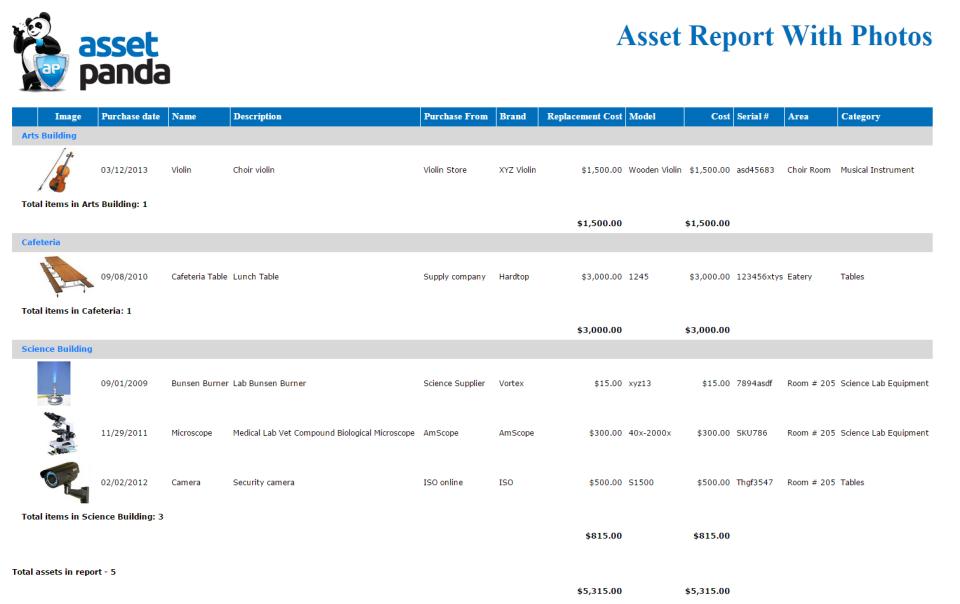Open the Bunsen Burner image
The height and width of the screenshot is (604, 960).
(x=55, y=383)
